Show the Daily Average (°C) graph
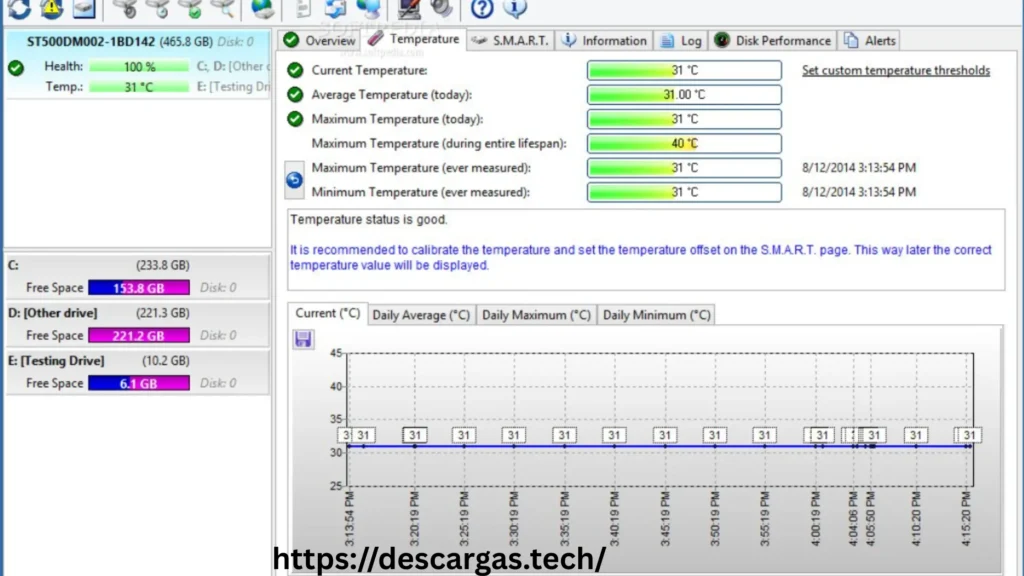Image resolution: width=1024 pixels, height=576 pixels. tap(421, 315)
